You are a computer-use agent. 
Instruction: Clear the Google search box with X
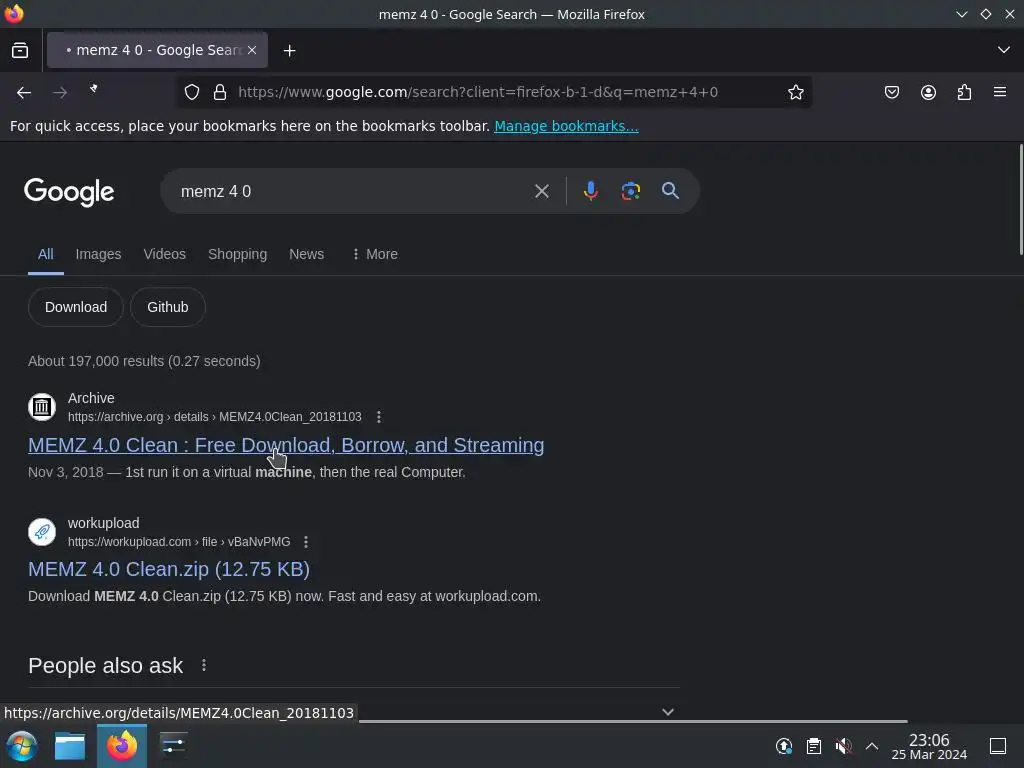(541, 191)
